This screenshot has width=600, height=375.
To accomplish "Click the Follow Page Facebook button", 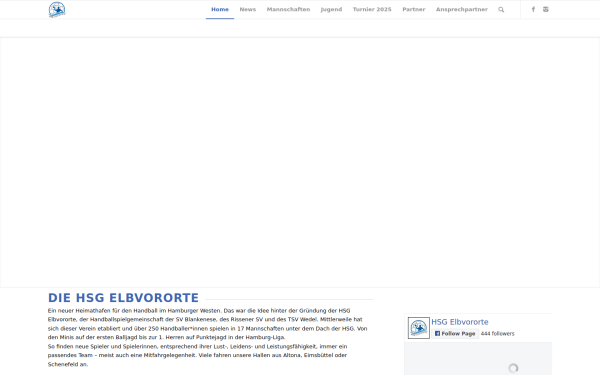I will 455,334.
